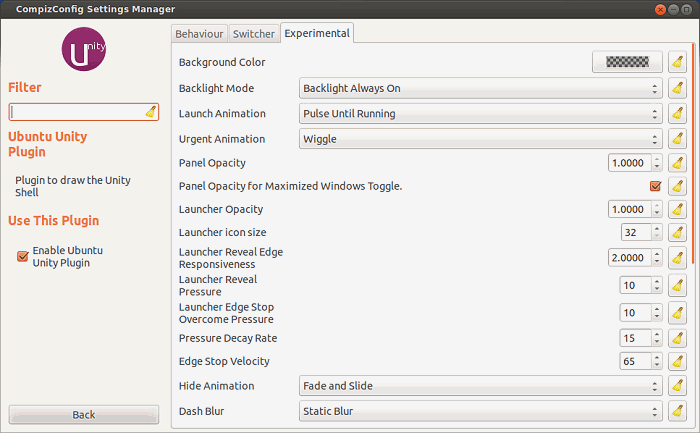700x433 pixels.
Task: Toggle Panel Opacity for Maximized Windows checkbox
Action: pos(655,186)
